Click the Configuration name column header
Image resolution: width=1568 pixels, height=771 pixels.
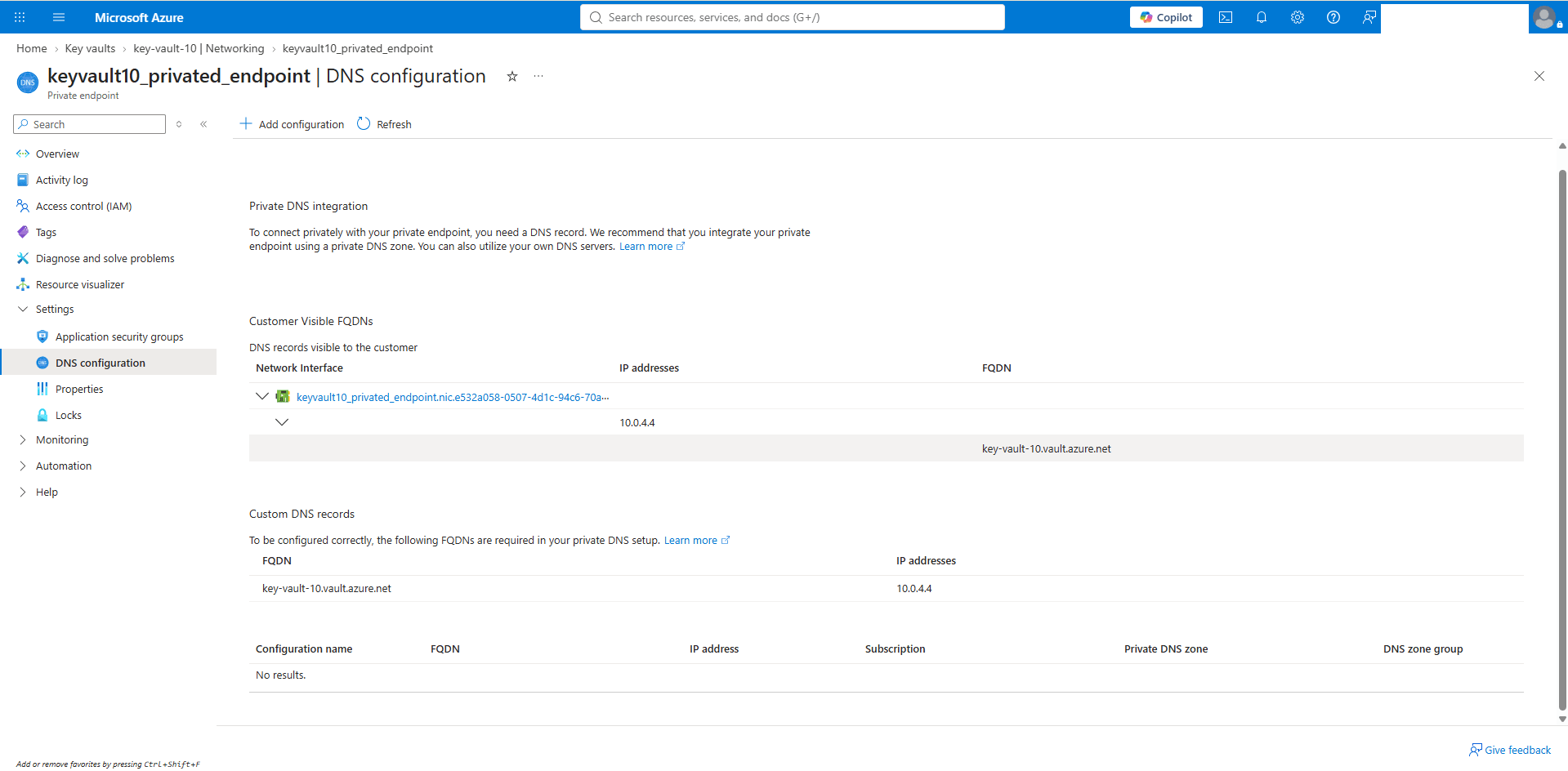coord(304,648)
